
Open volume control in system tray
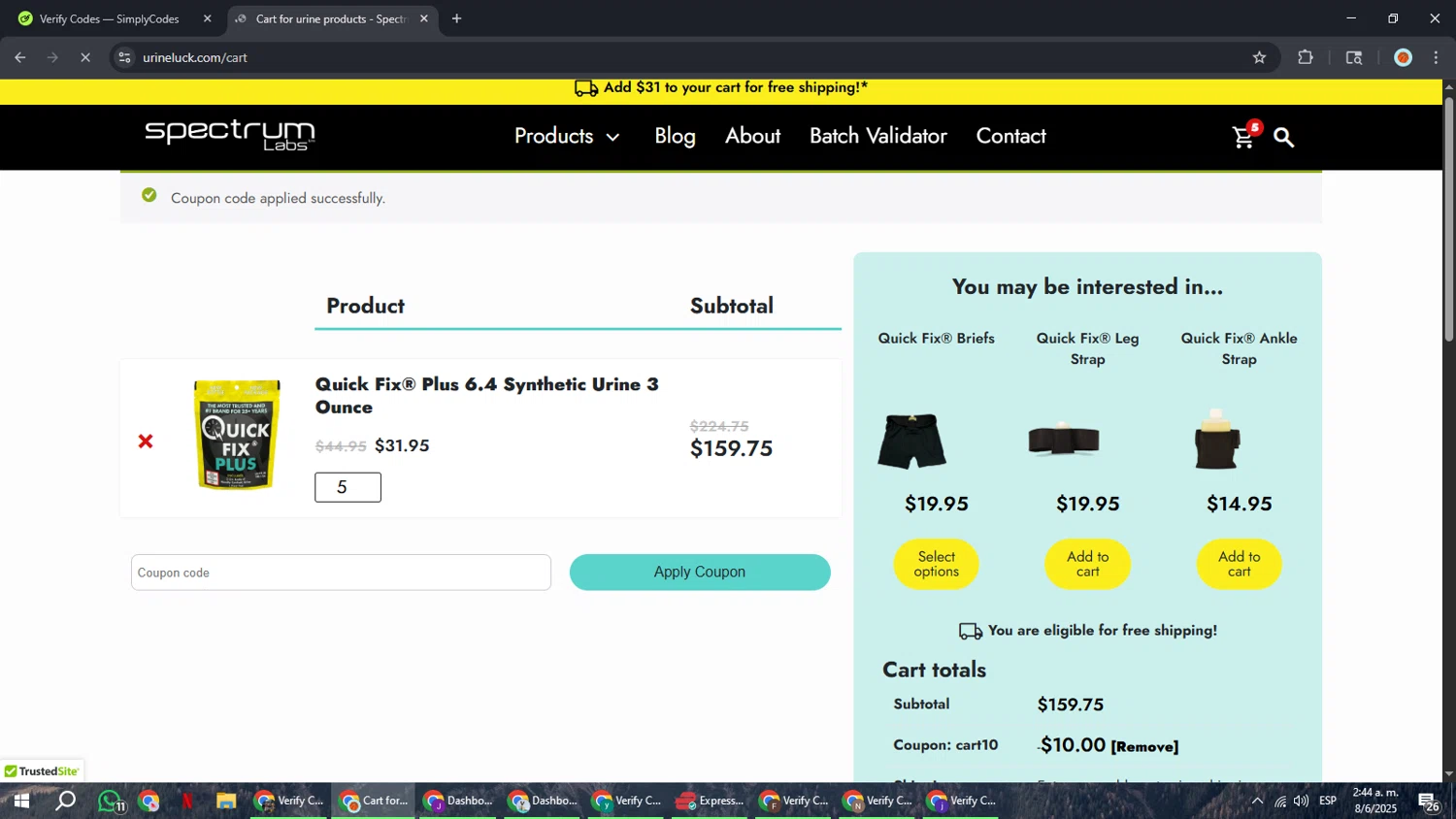click(x=1301, y=802)
